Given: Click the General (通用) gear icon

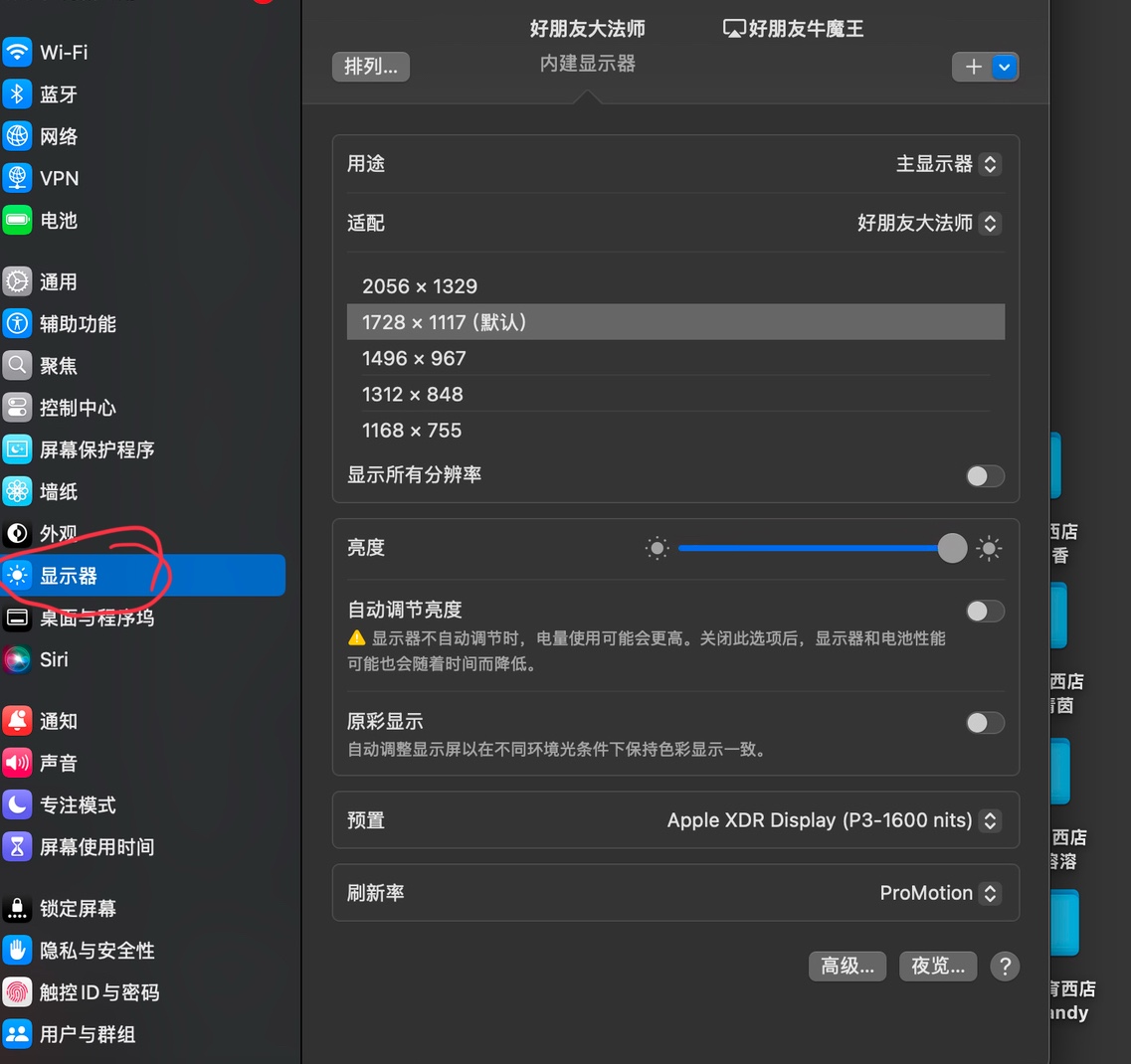Looking at the screenshot, I should click(x=17, y=281).
